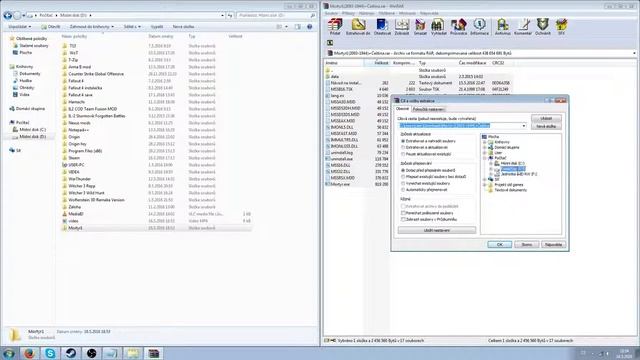
Task: Open Sdílet s dropdown in Explorer
Action: pyautogui.click(x=132, y=27)
